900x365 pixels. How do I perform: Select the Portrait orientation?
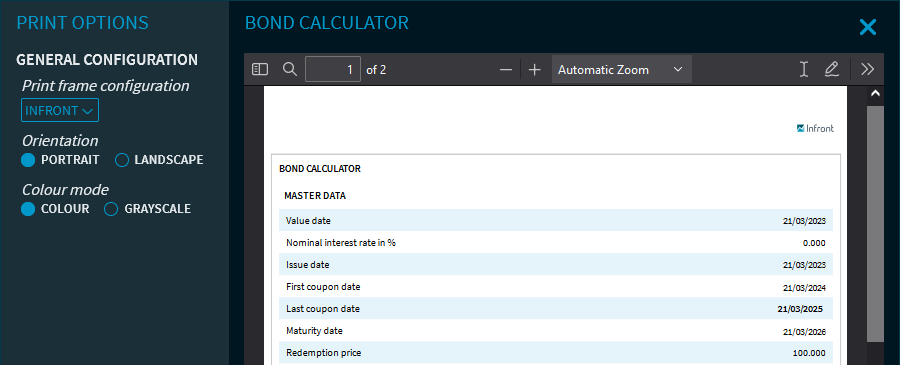[60, 160]
